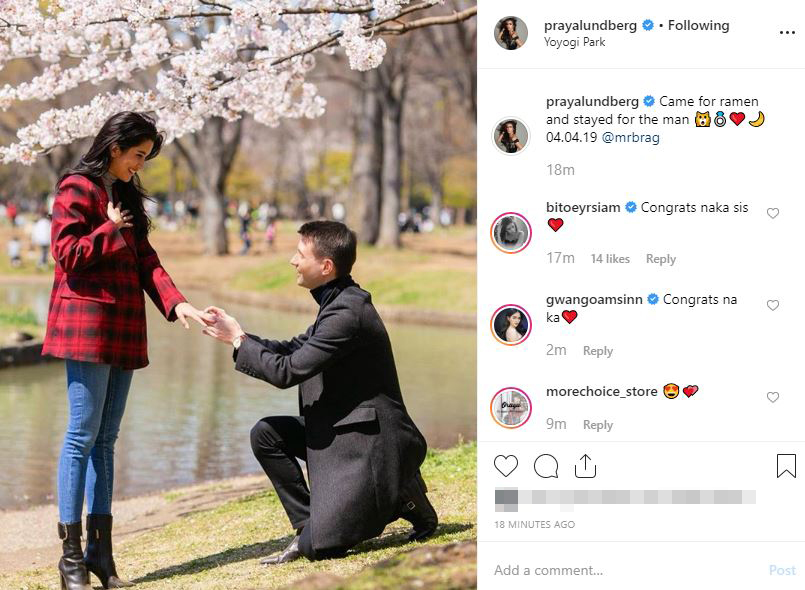Toggle the Following button

point(698,25)
